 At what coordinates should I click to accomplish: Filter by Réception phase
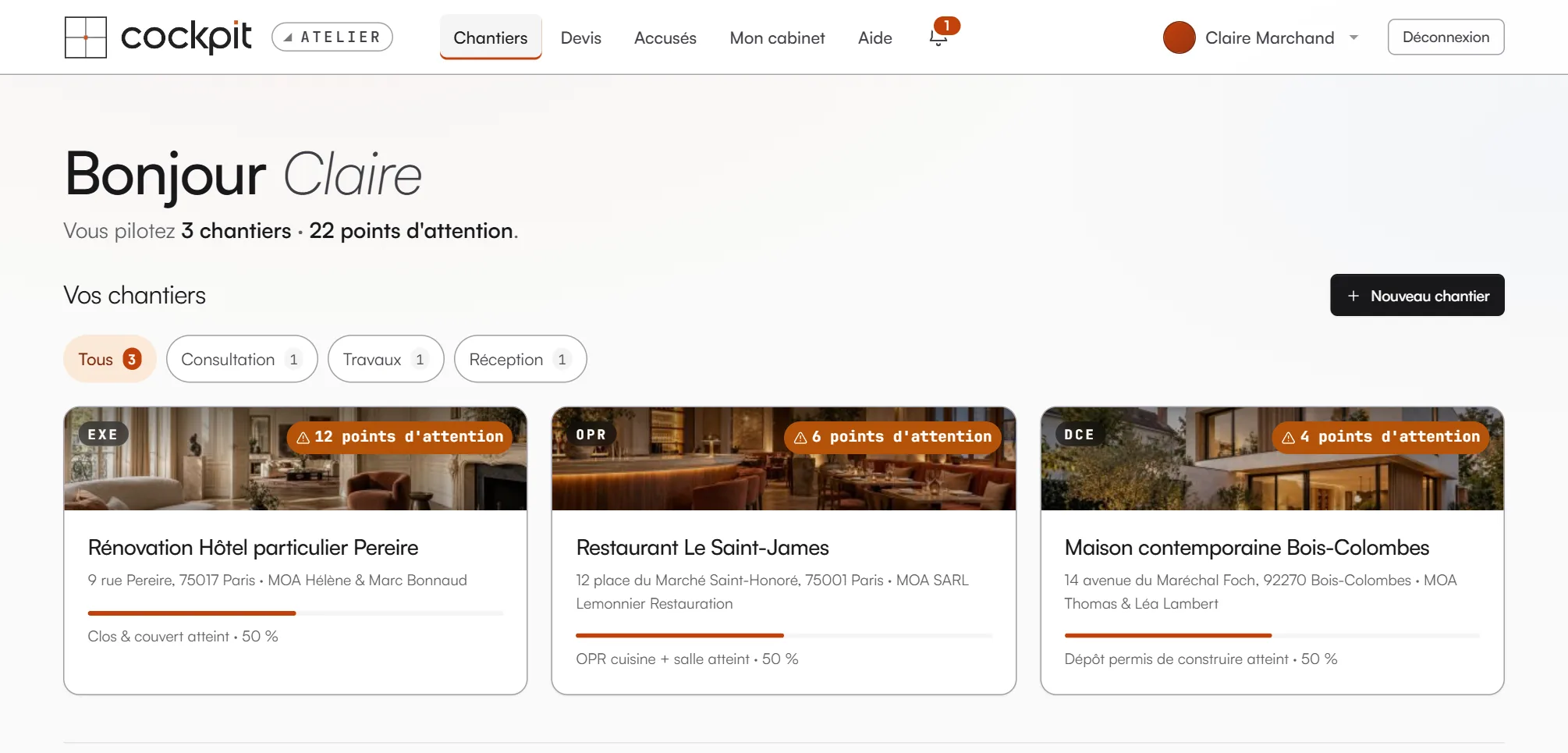coord(520,359)
